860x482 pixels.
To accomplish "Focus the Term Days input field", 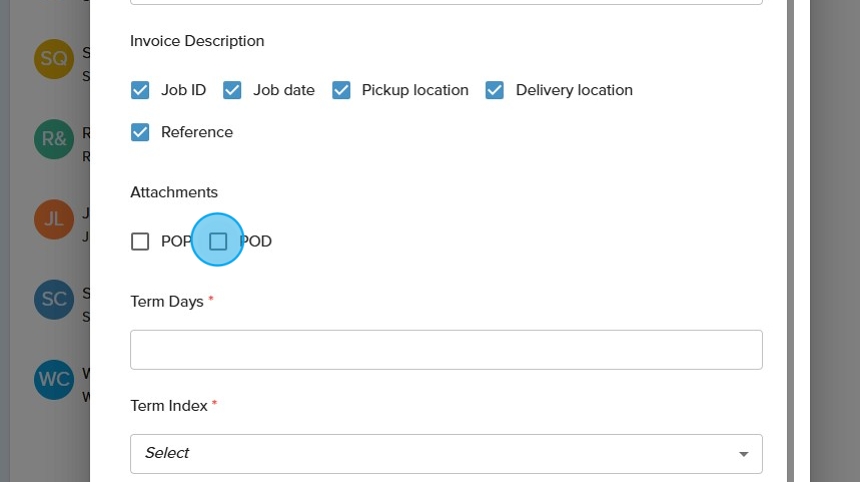I will [446, 350].
